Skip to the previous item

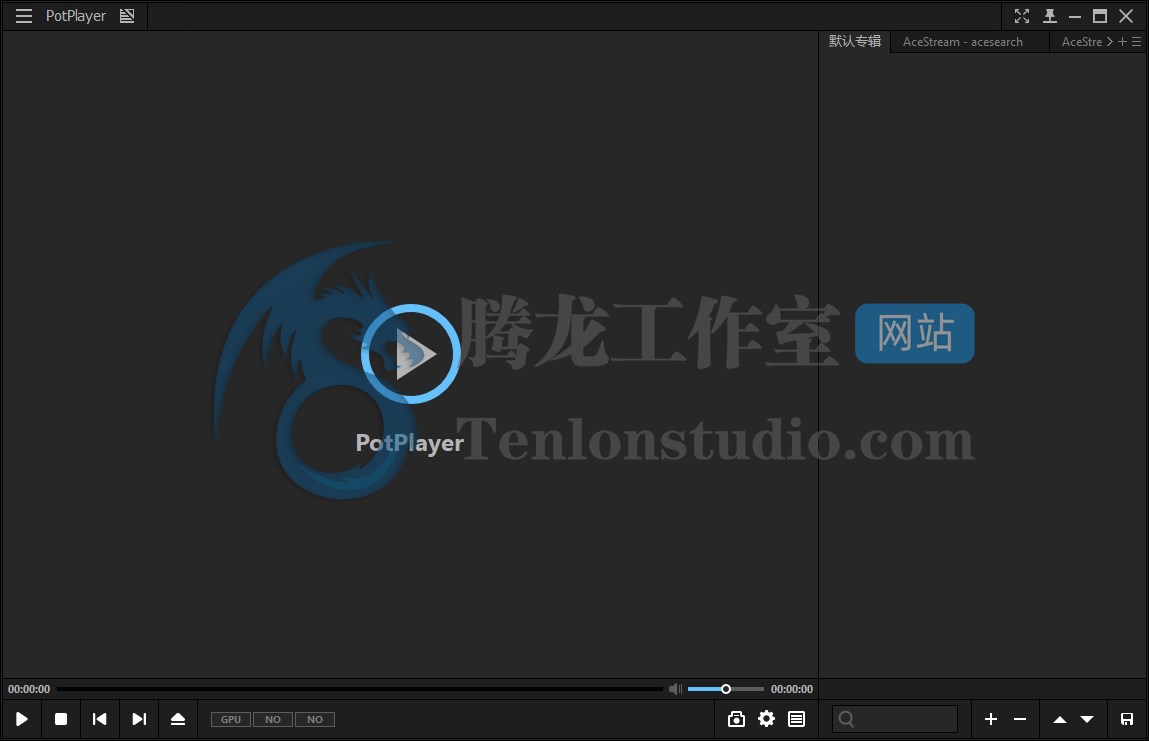pos(100,719)
